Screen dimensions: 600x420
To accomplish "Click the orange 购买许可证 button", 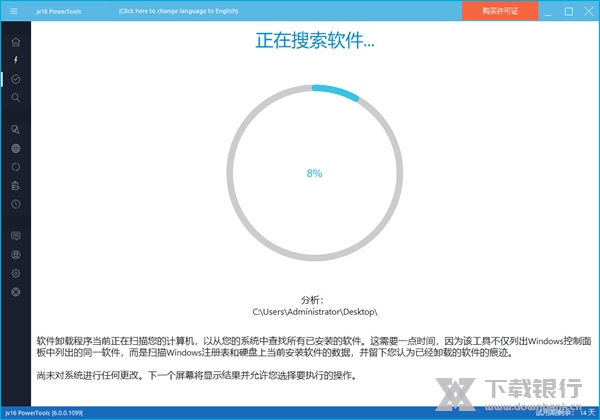I will 500,11.
